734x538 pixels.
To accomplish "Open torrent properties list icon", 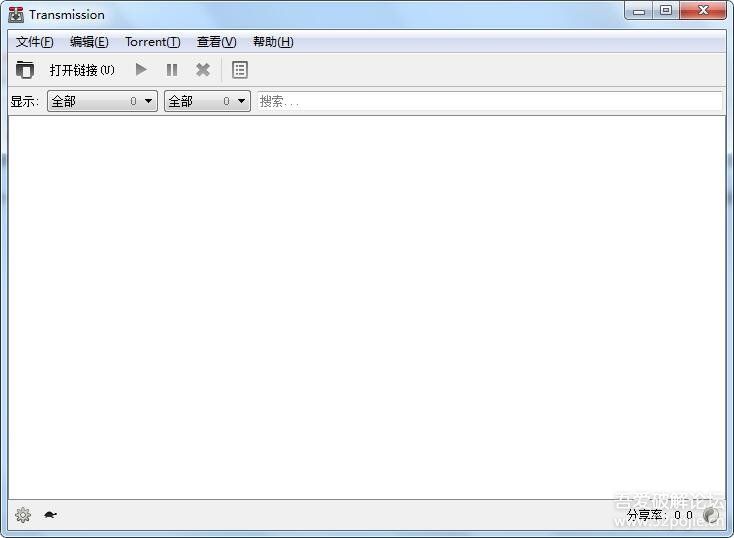I will [240, 70].
